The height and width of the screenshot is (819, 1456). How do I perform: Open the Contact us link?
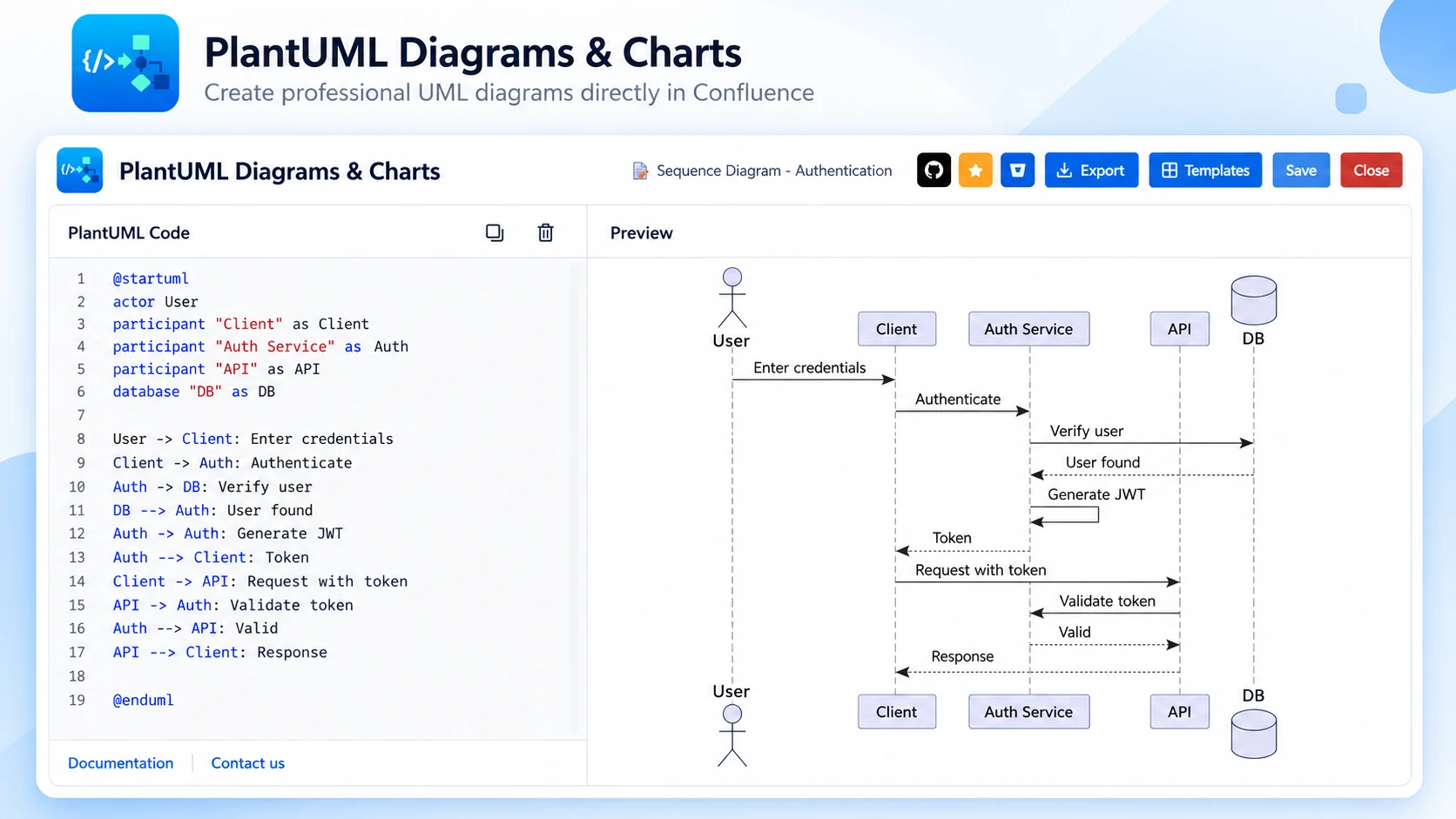248,763
